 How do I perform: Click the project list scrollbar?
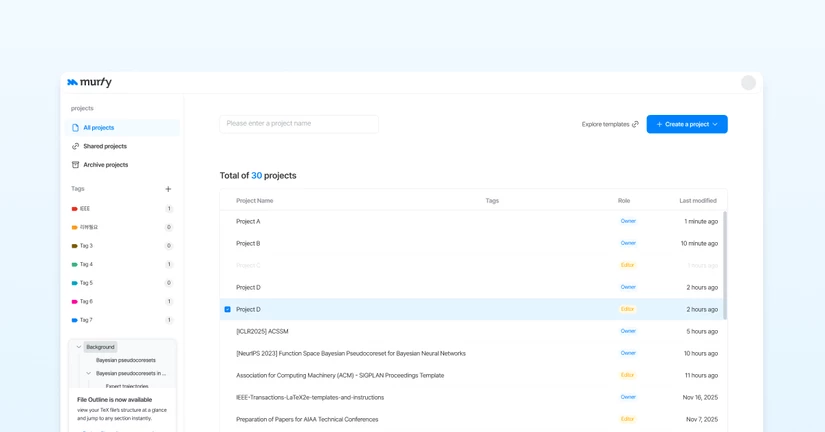tap(725, 265)
